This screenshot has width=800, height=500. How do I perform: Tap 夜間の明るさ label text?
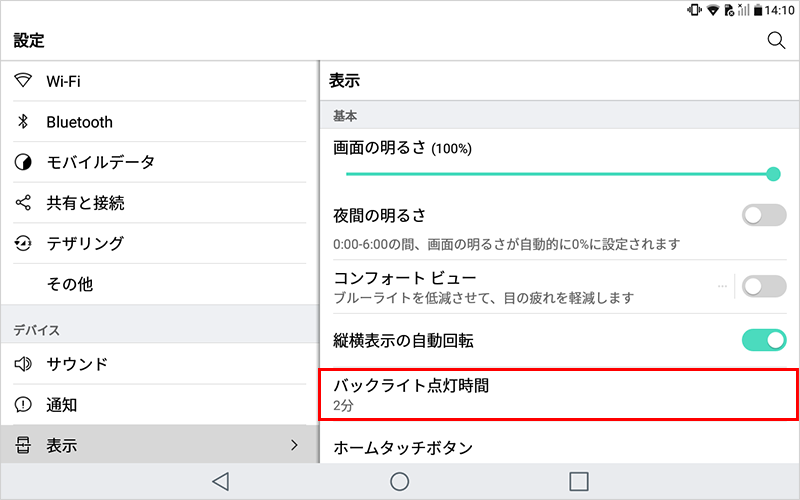click(x=380, y=215)
